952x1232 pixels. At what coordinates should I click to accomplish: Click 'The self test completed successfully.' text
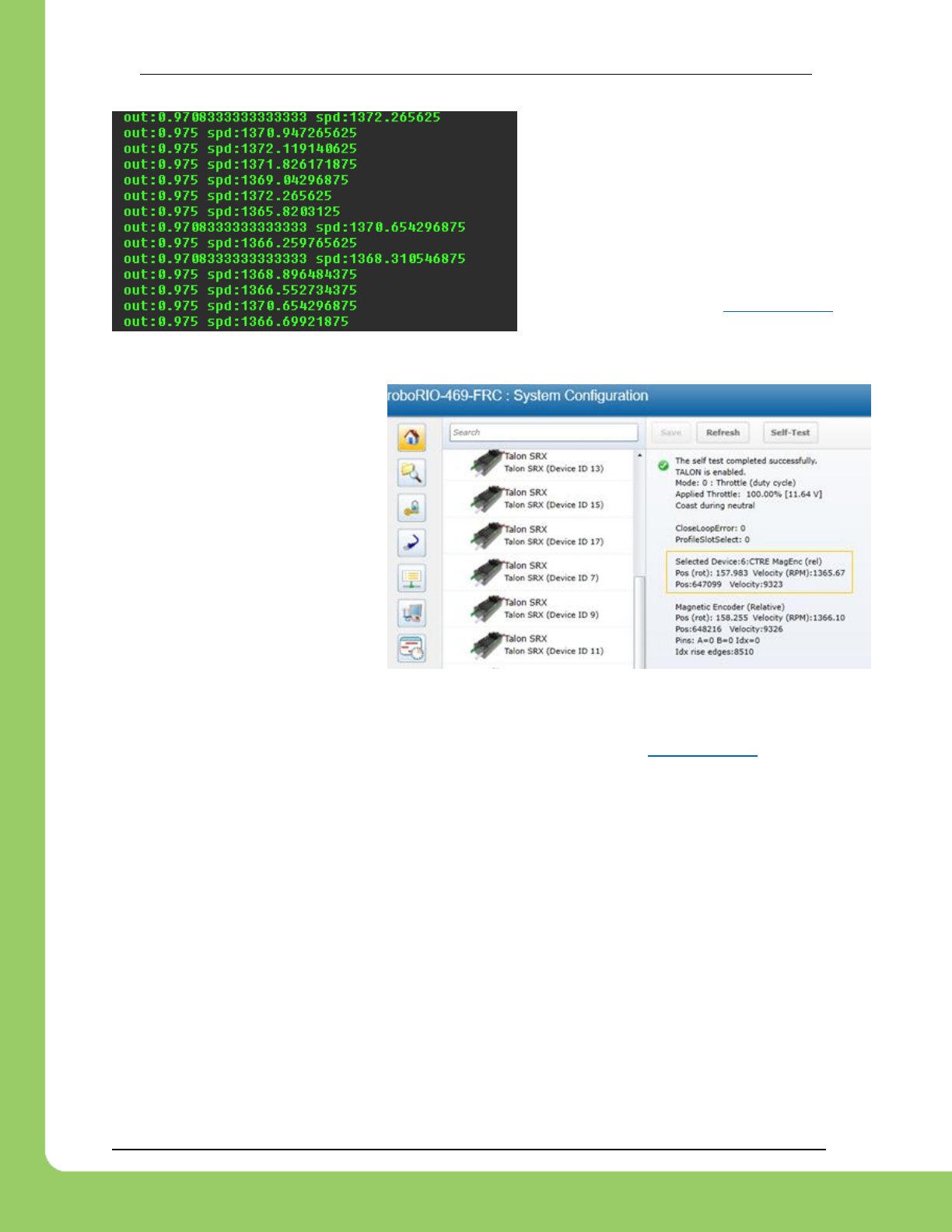click(746, 461)
